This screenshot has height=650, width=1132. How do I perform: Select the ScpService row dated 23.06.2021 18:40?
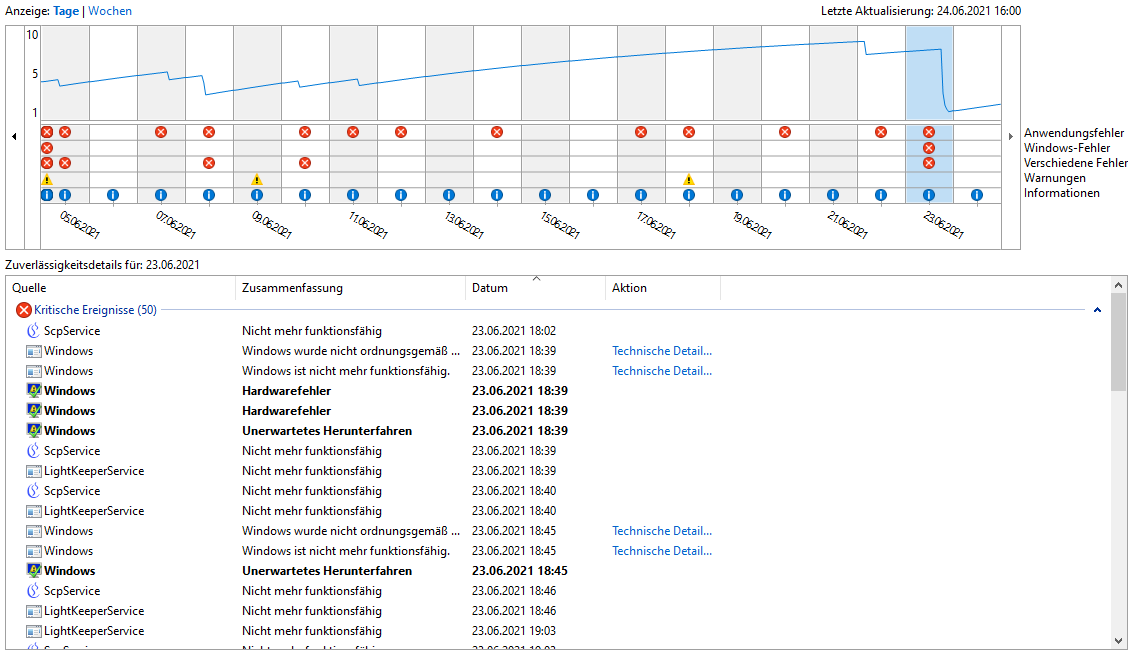556,491
